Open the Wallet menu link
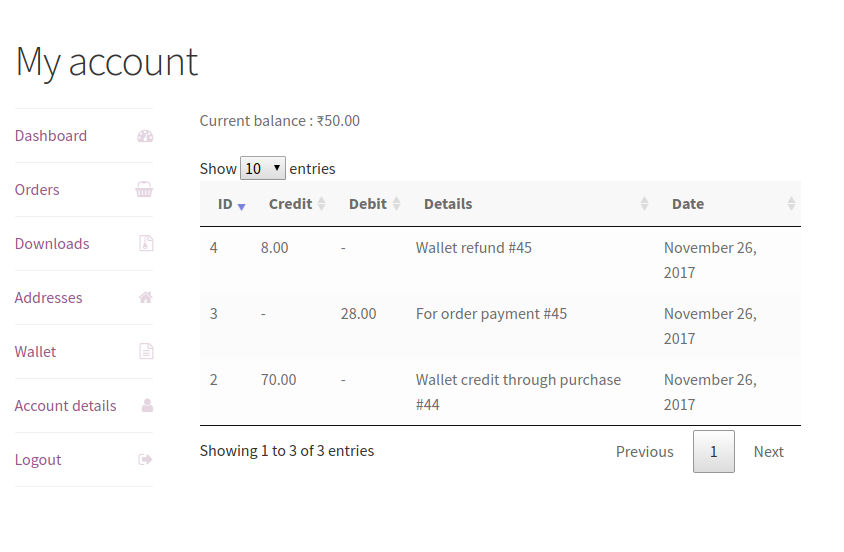844x552 pixels. (36, 352)
